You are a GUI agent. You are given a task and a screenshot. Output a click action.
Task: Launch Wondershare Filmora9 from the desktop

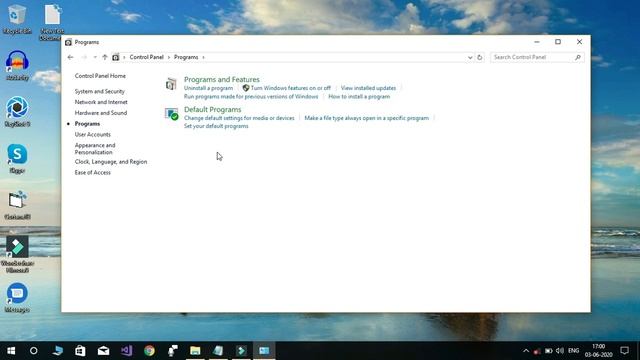(17, 254)
